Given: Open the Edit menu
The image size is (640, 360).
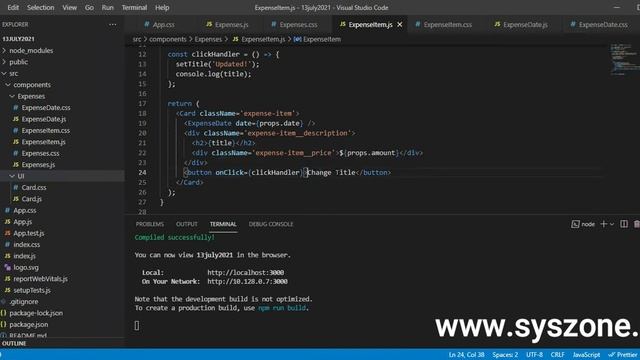Looking at the screenshot, I should [13, 7].
